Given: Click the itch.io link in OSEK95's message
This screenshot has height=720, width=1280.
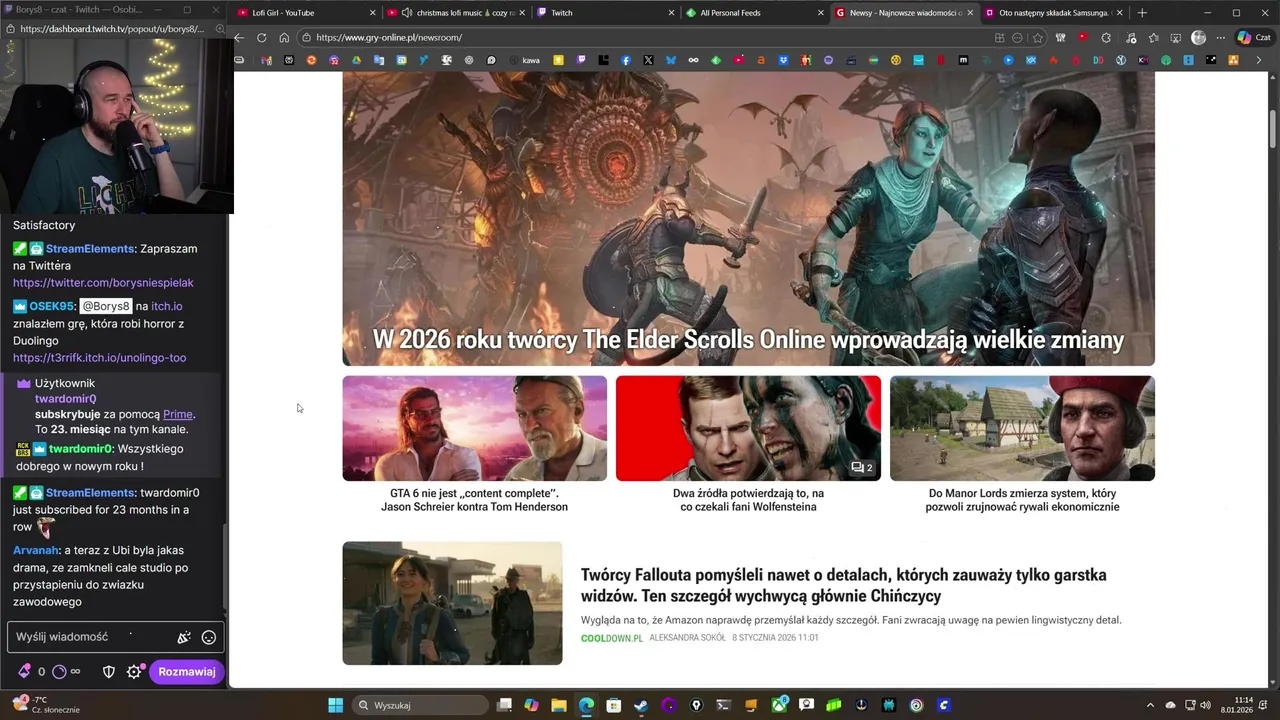Looking at the screenshot, I should pyautogui.click(x=167, y=306).
